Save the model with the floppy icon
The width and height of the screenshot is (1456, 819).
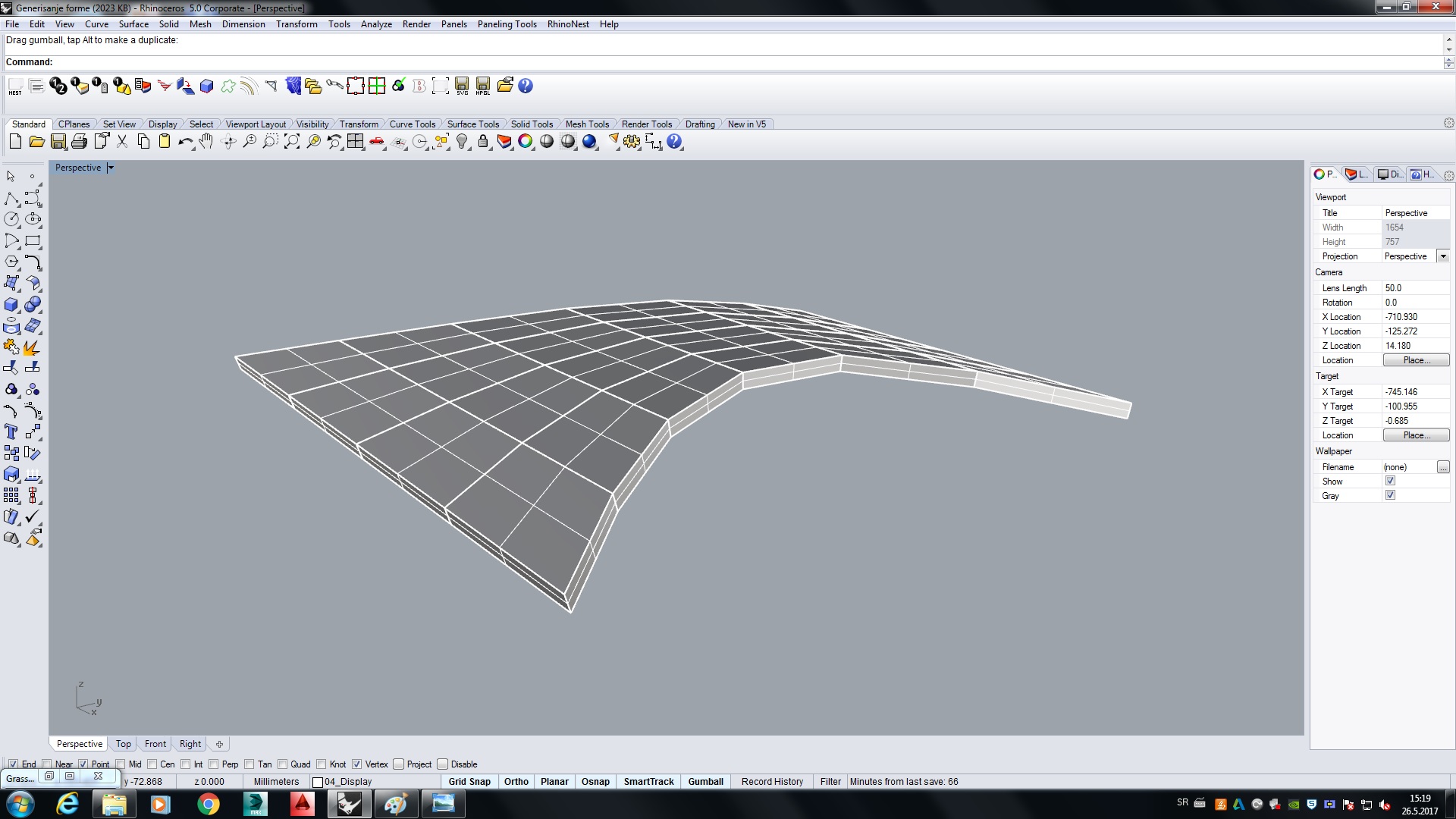tap(58, 142)
